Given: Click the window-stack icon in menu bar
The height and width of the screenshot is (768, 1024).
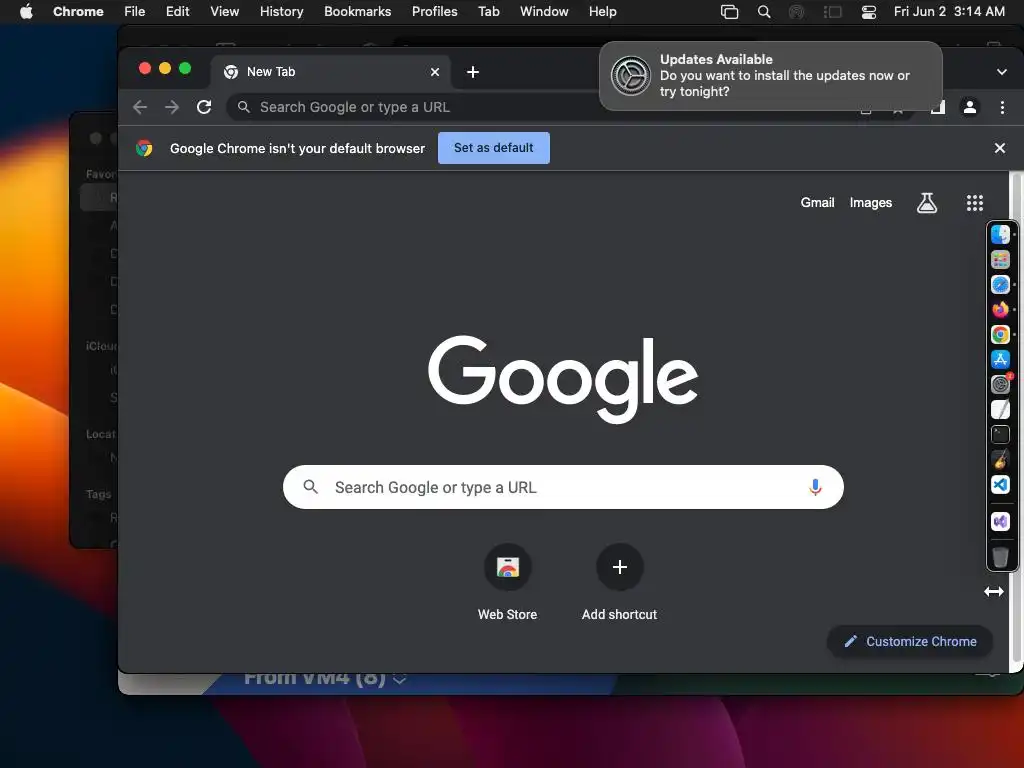Looking at the screenshot, I should point(729,12).
